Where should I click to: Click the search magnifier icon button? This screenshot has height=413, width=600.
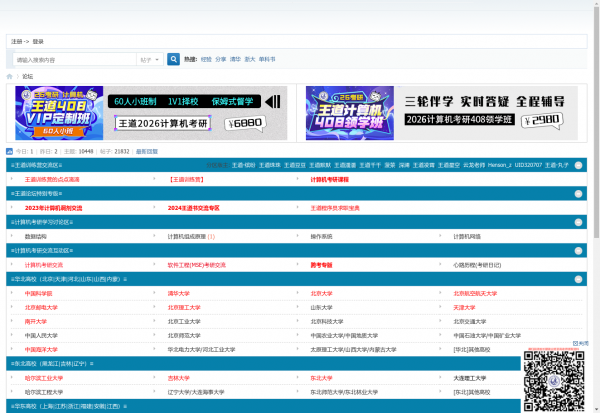coord(173,60)
